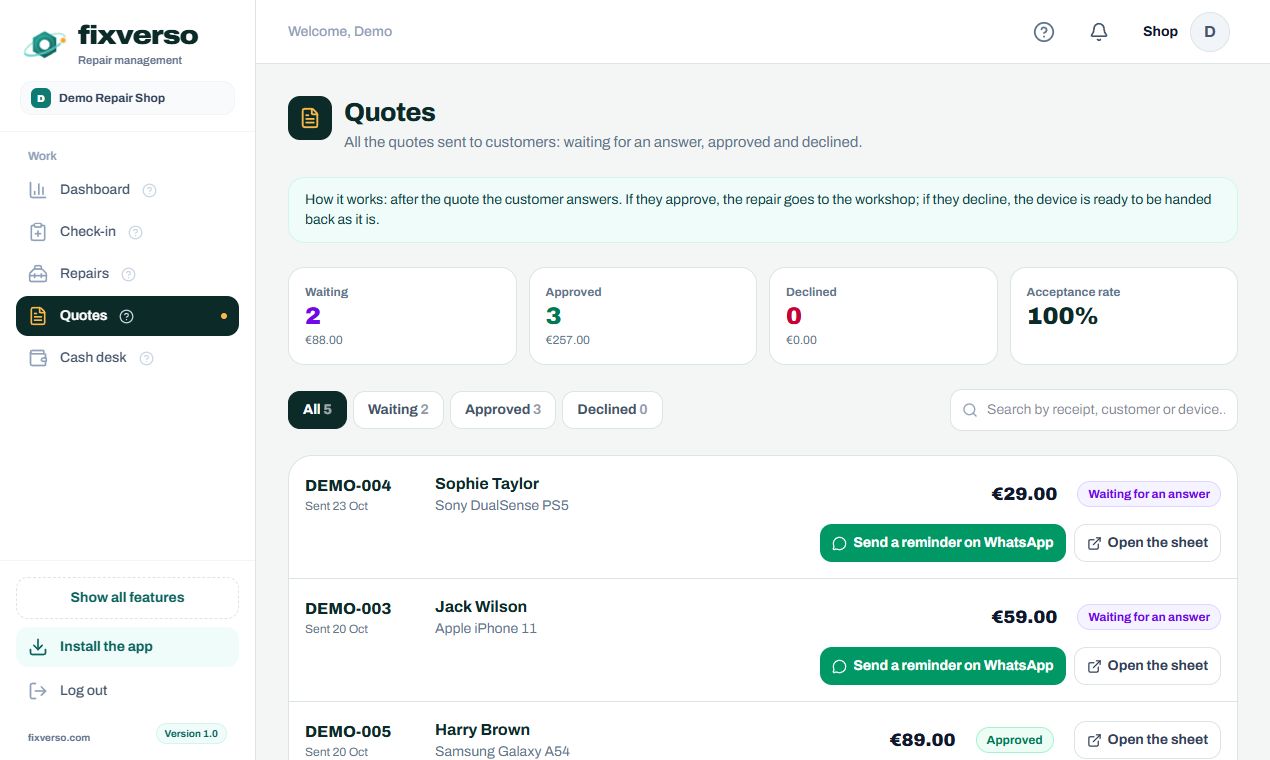Click the Waiting summary card

[x=402, y=316]
